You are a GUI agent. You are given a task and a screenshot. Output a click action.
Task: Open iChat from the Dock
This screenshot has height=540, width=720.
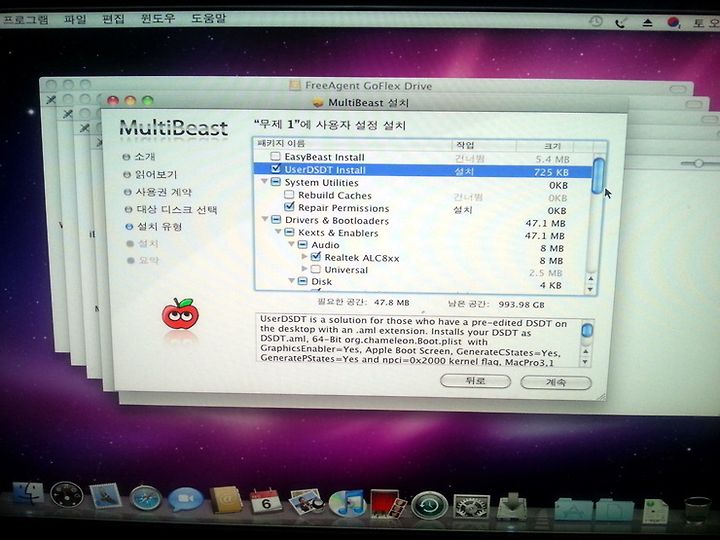point(186,499)
